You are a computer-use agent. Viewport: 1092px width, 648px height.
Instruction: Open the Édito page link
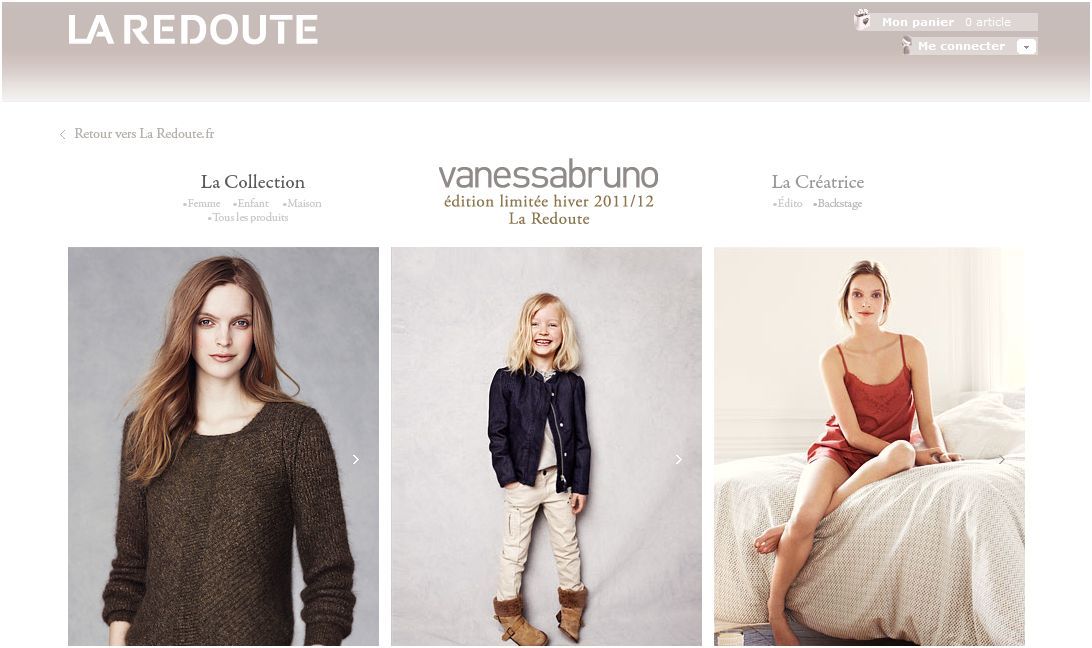788,203
